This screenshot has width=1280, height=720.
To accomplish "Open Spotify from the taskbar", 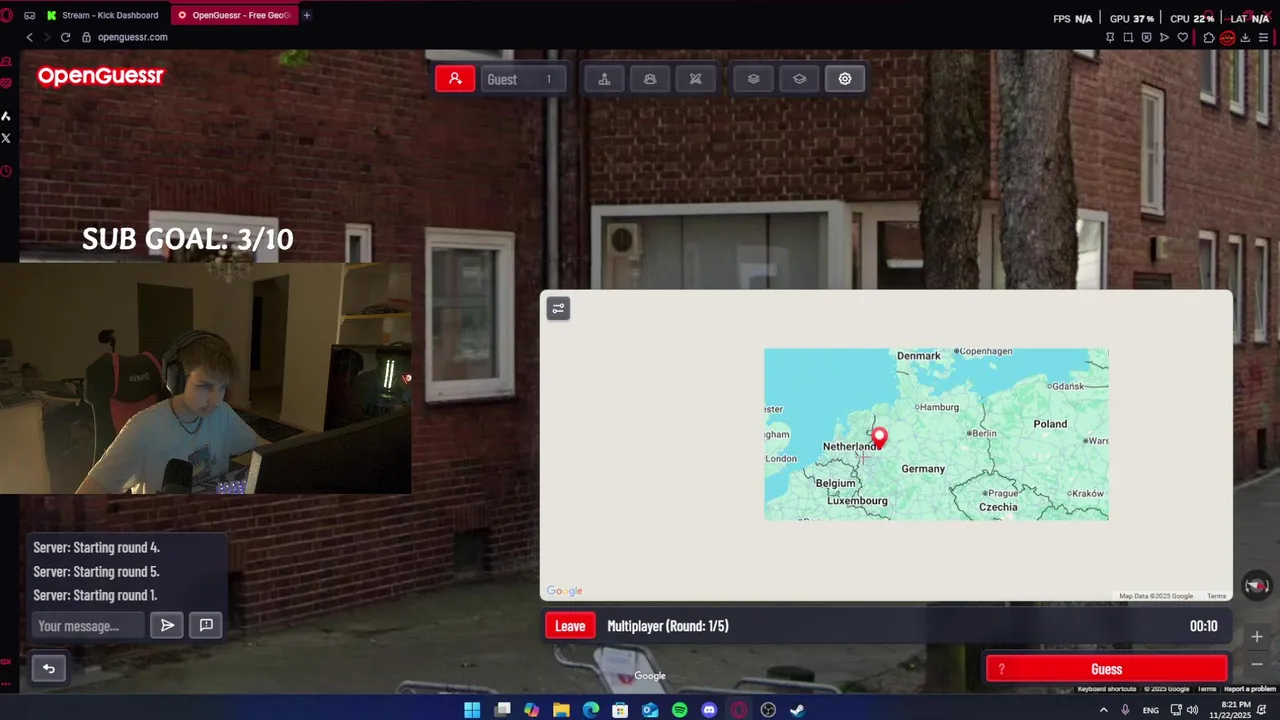I will 680,710.
